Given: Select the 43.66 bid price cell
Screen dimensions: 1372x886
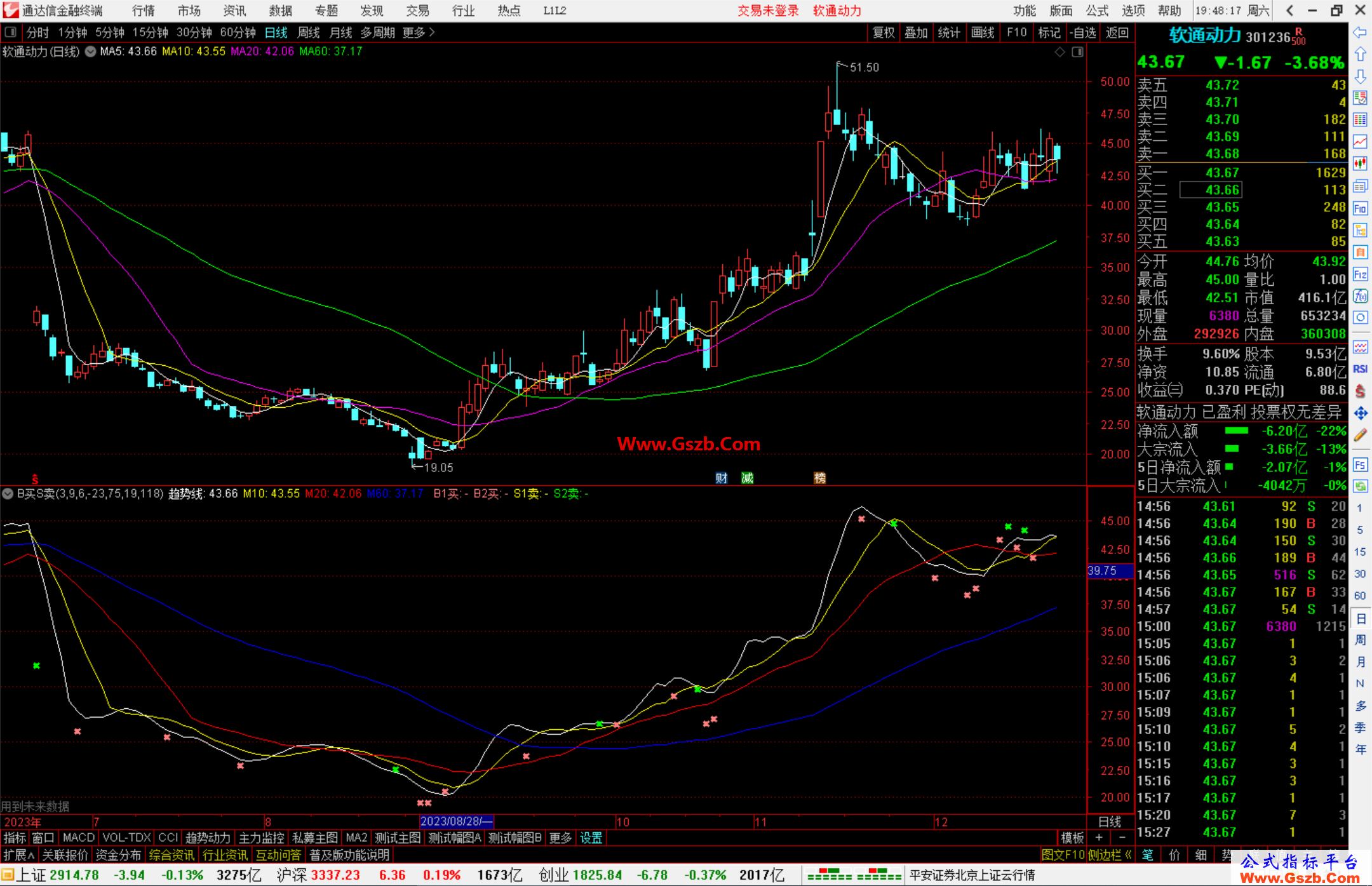Looking at the screenshot, I should coord(1210,190).
